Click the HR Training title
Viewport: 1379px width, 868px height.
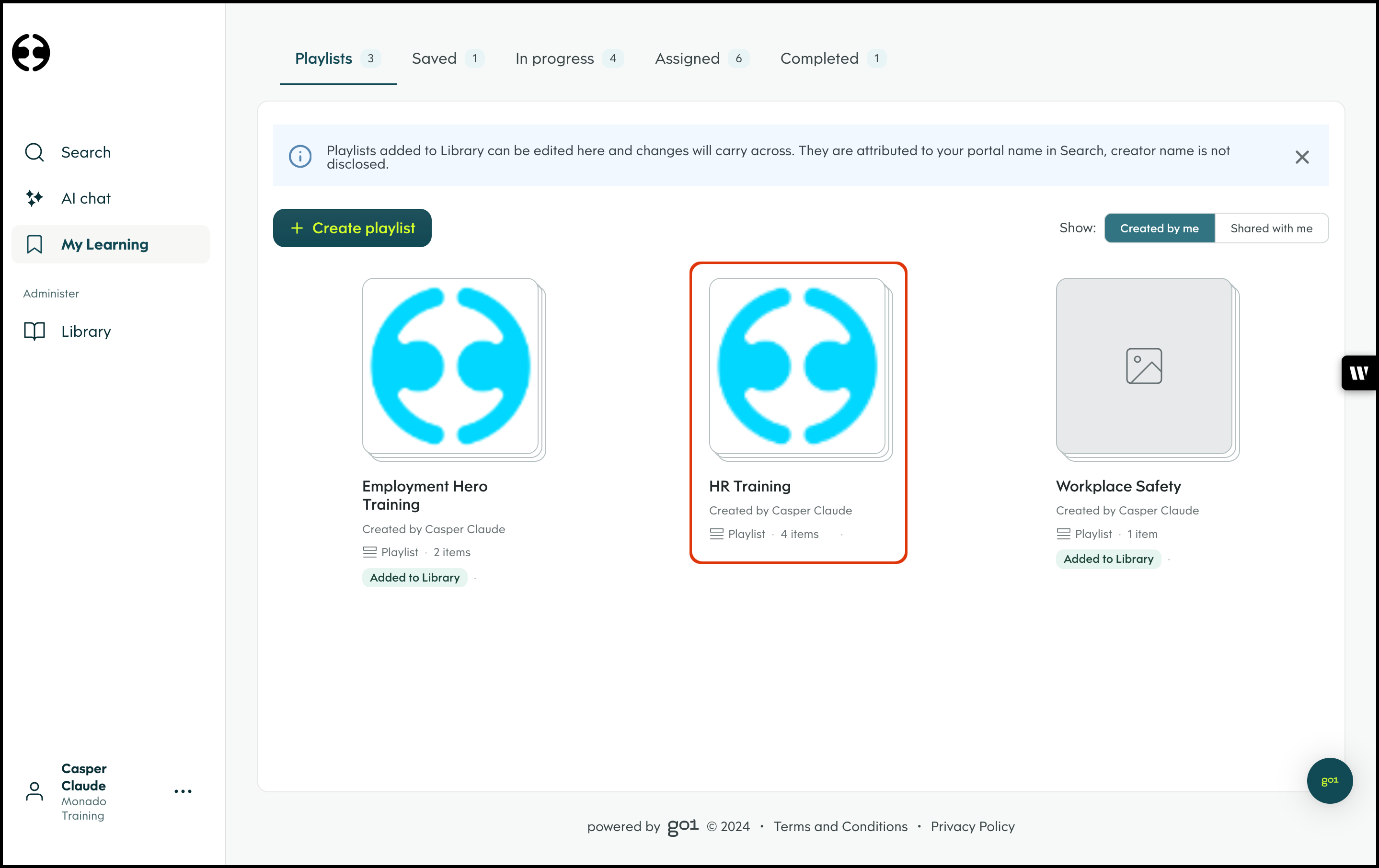pyautogui.click(x=750, y=486)
